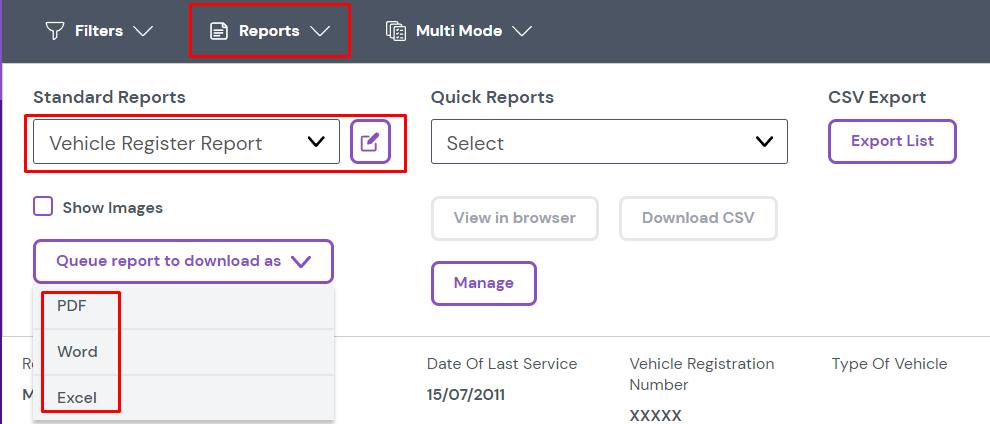Click the Filters funnel icon
This screenshot has height=424, width=990.
coord(55,31)
